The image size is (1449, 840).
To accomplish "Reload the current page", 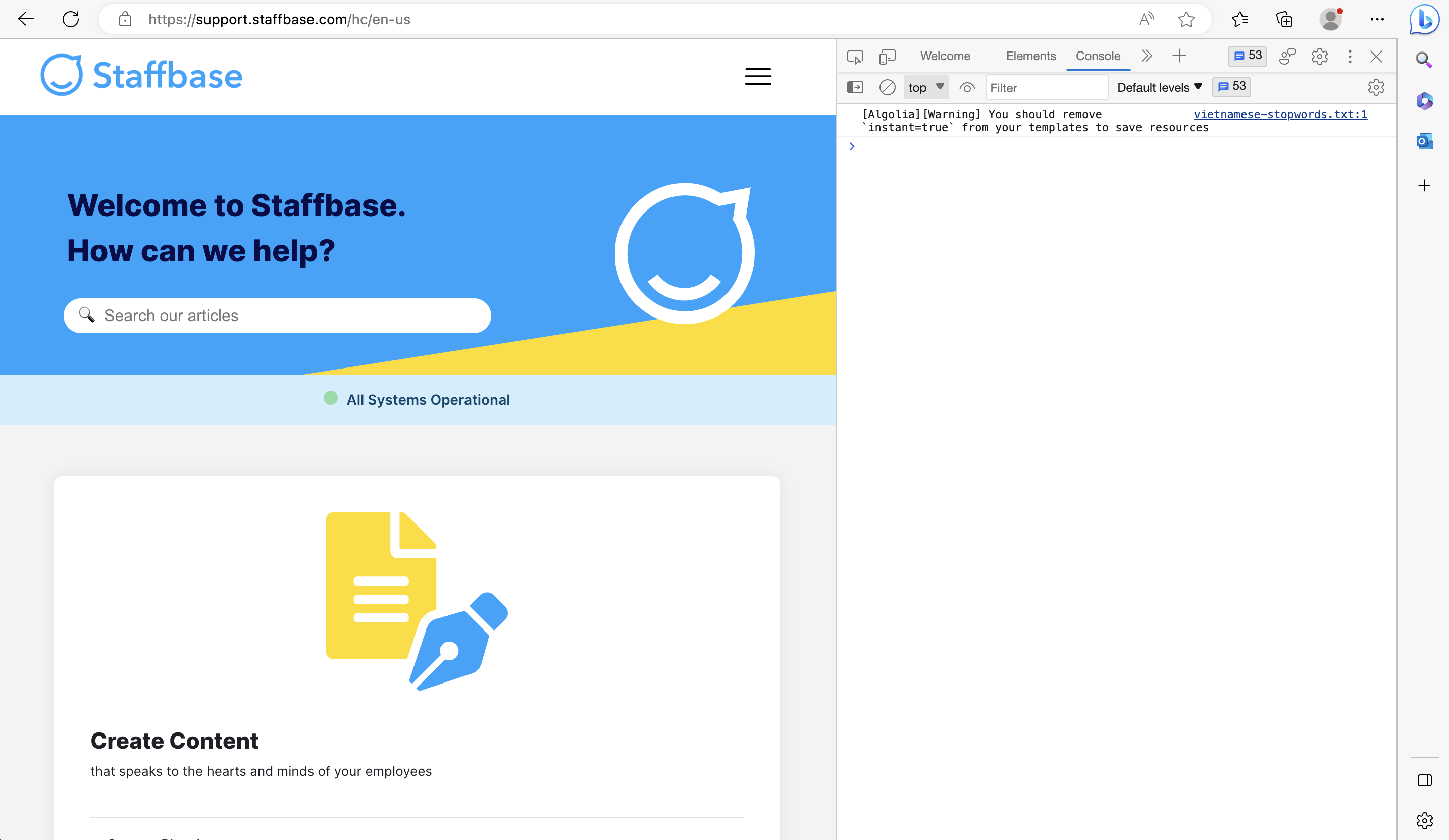I will 71,19.
